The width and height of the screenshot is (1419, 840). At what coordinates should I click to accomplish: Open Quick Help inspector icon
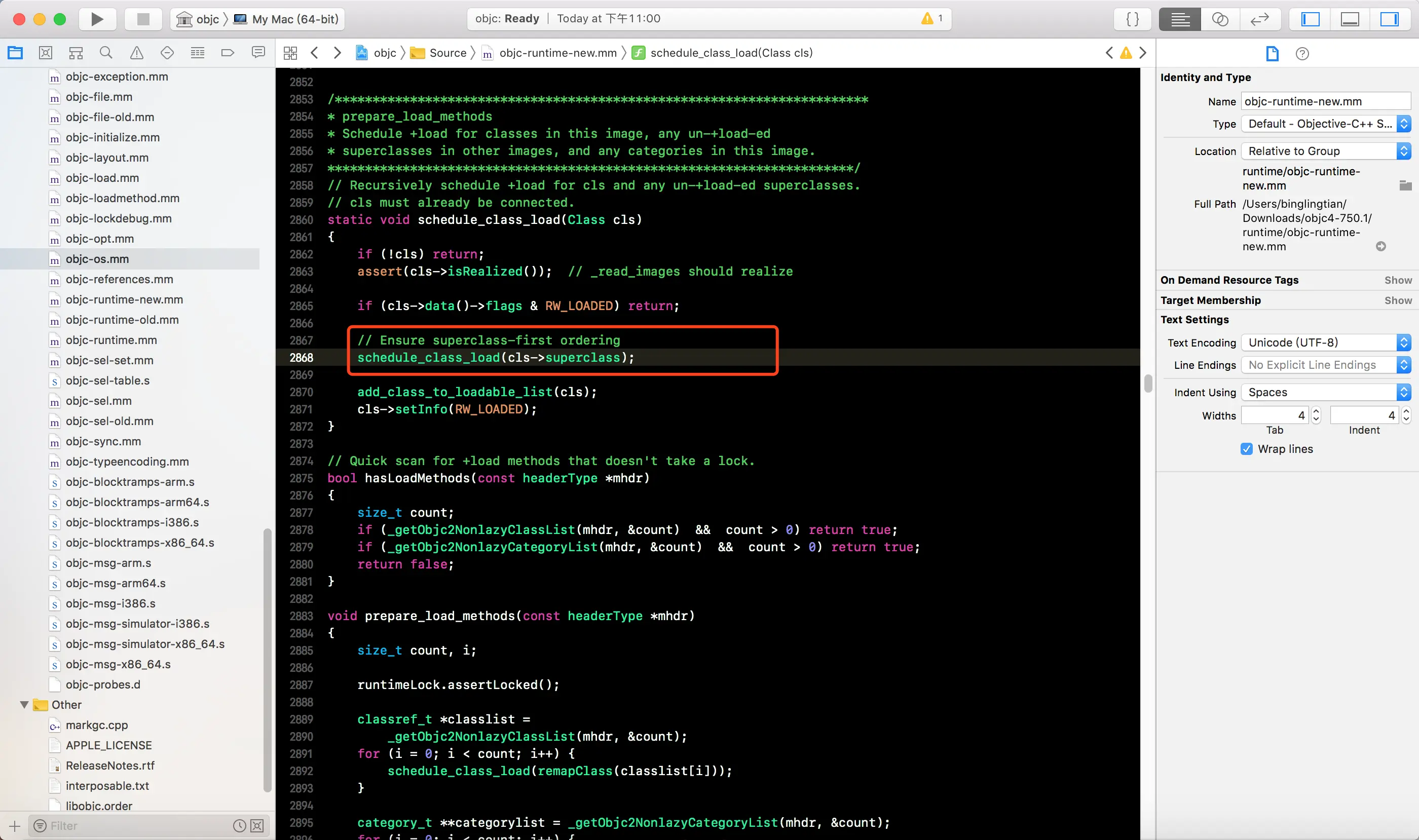point(1302,54)
